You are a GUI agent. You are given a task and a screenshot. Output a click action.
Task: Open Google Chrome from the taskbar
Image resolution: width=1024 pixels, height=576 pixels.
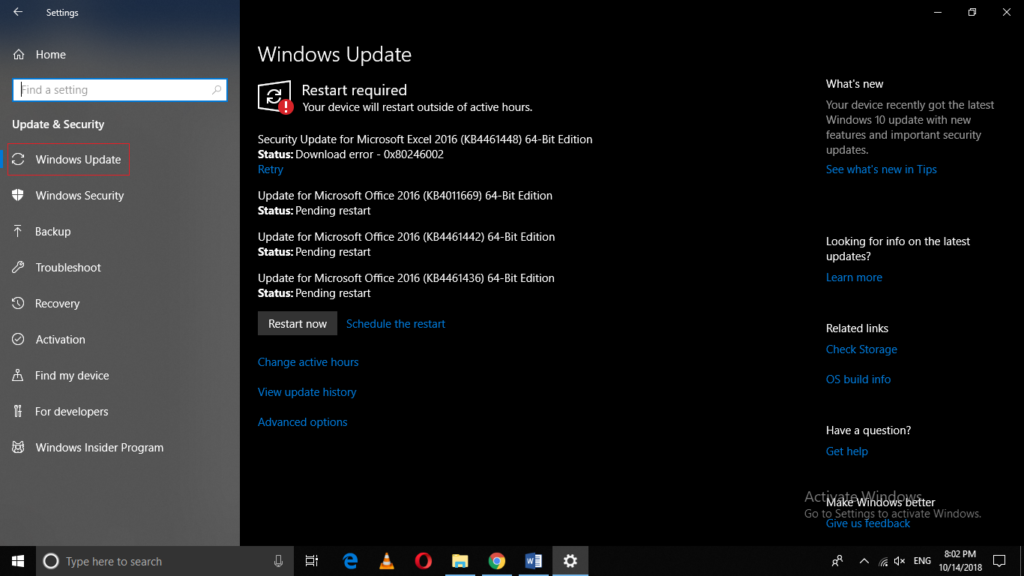coord(496,561)
